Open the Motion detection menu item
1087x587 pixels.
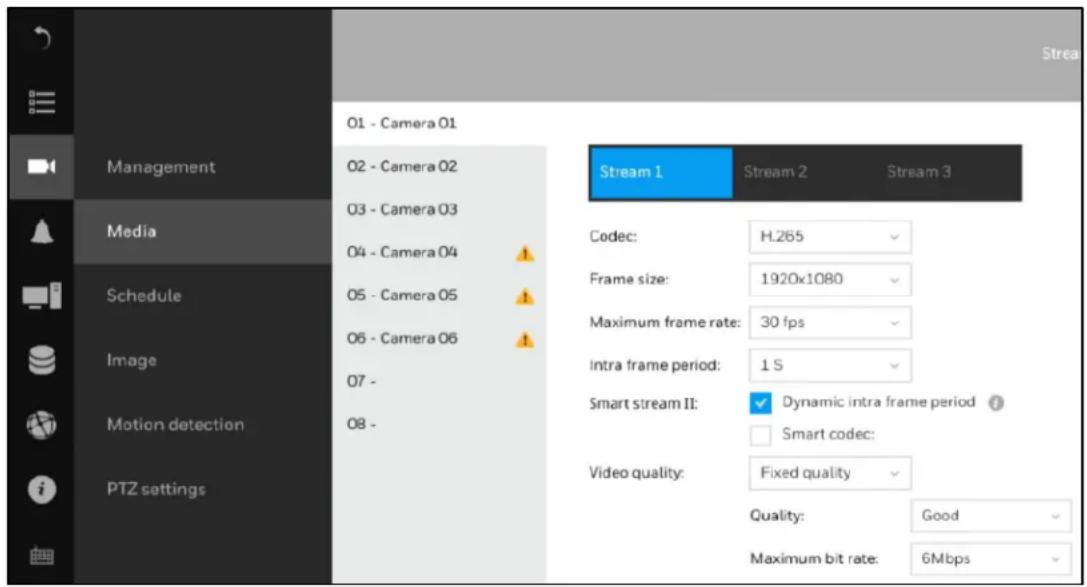[202, 425]
